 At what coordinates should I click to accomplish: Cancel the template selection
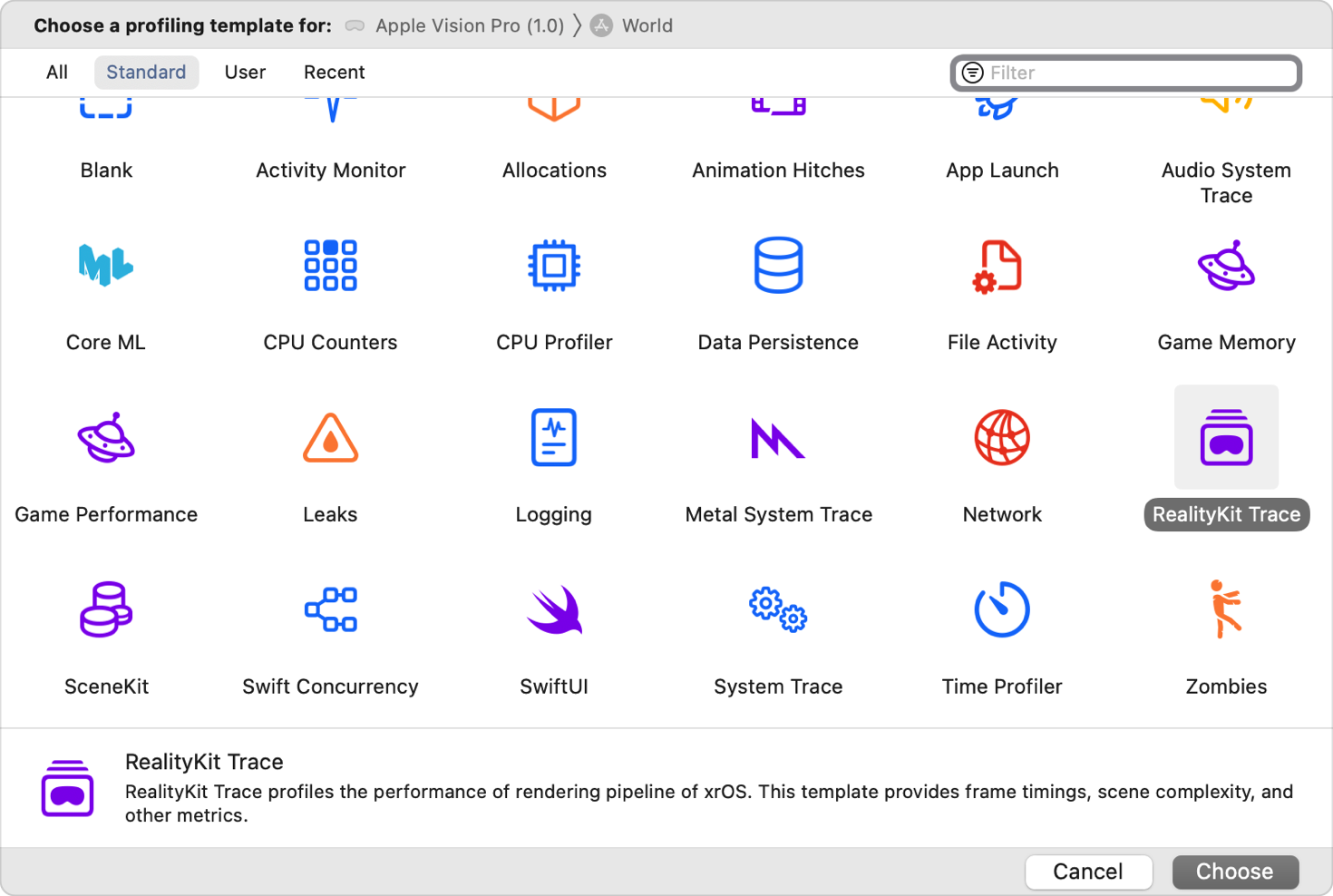coord(1088,872)
